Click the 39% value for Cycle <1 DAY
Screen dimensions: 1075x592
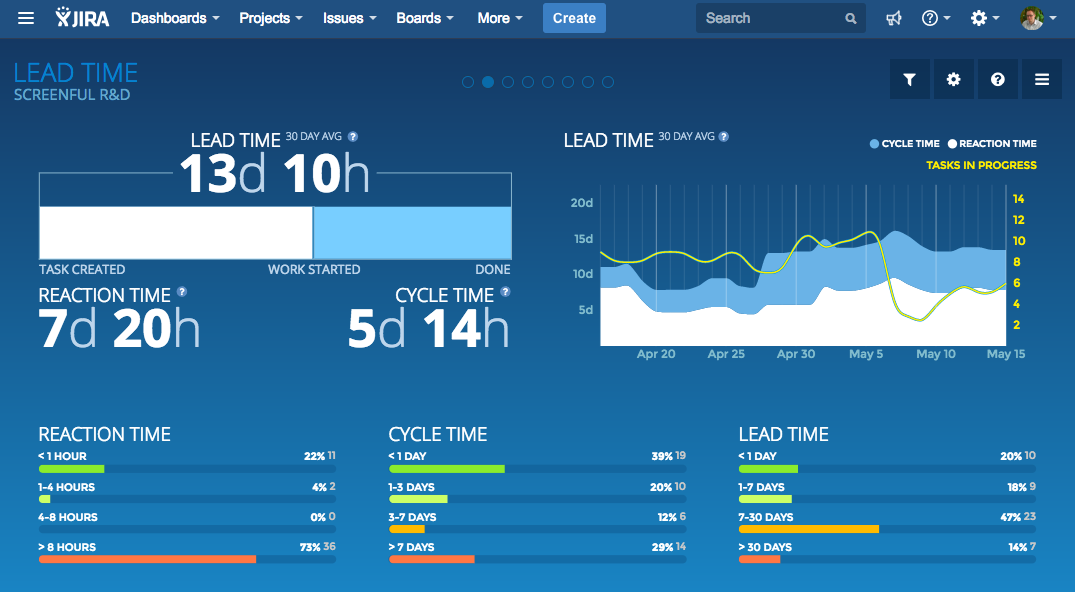tap(662, 456)
